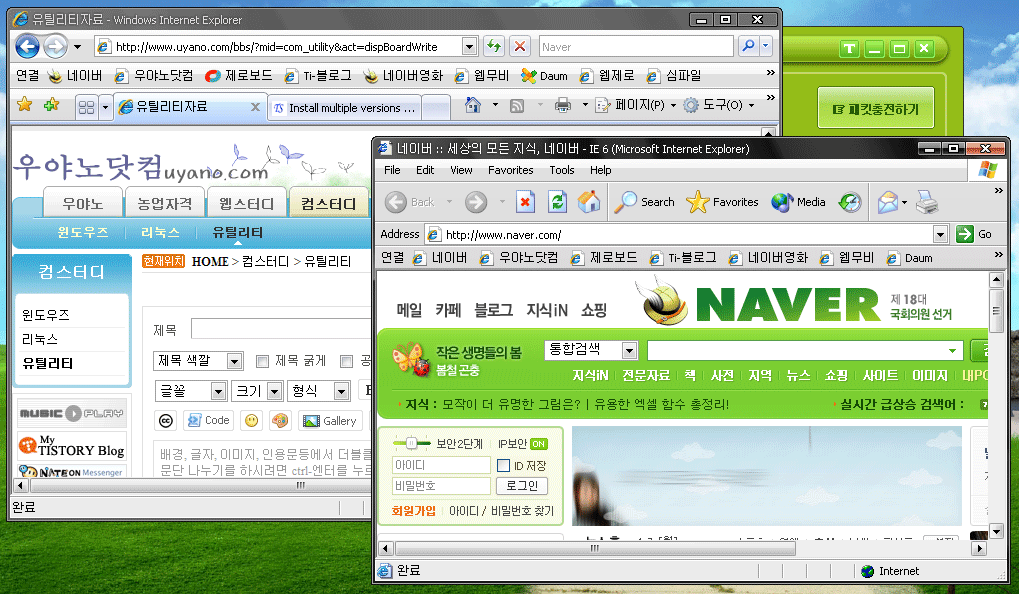Click the Stop icon in IE6 toolbar

525,202
